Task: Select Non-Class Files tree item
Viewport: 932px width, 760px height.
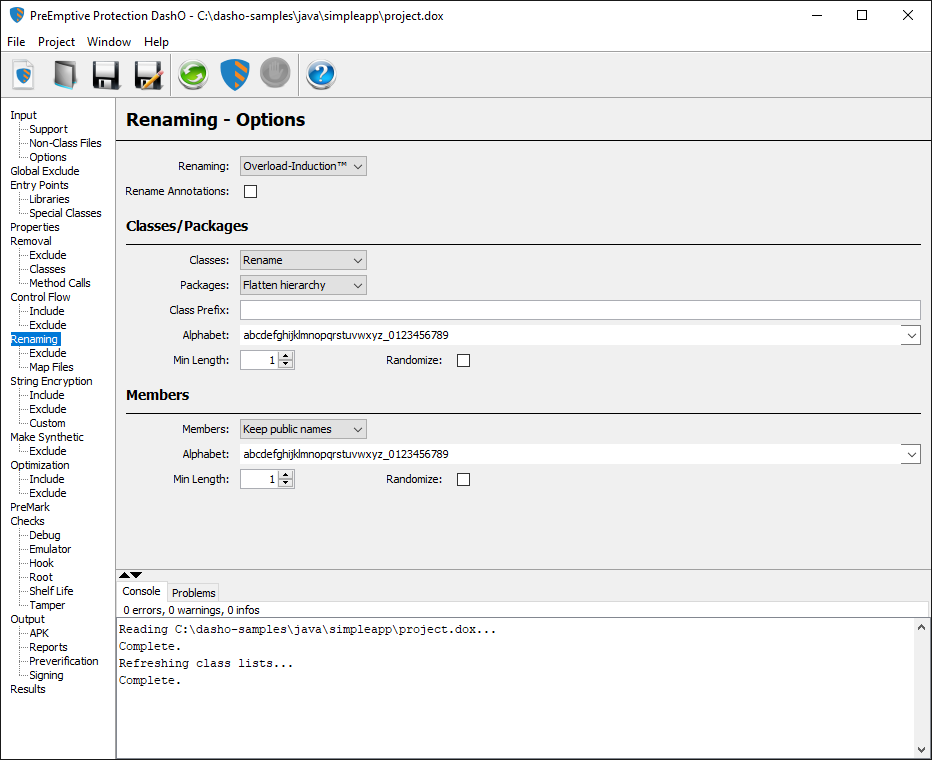Action: (65, 143)
